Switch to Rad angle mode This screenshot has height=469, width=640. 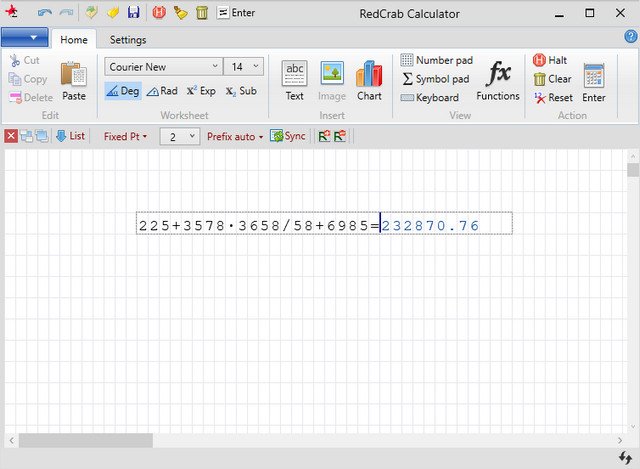click(x=162, y=91)
